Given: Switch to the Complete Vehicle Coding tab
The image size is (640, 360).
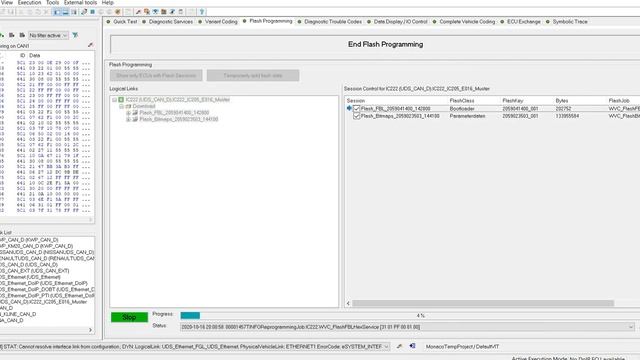Looking at the screenshot, I should 464,22.
